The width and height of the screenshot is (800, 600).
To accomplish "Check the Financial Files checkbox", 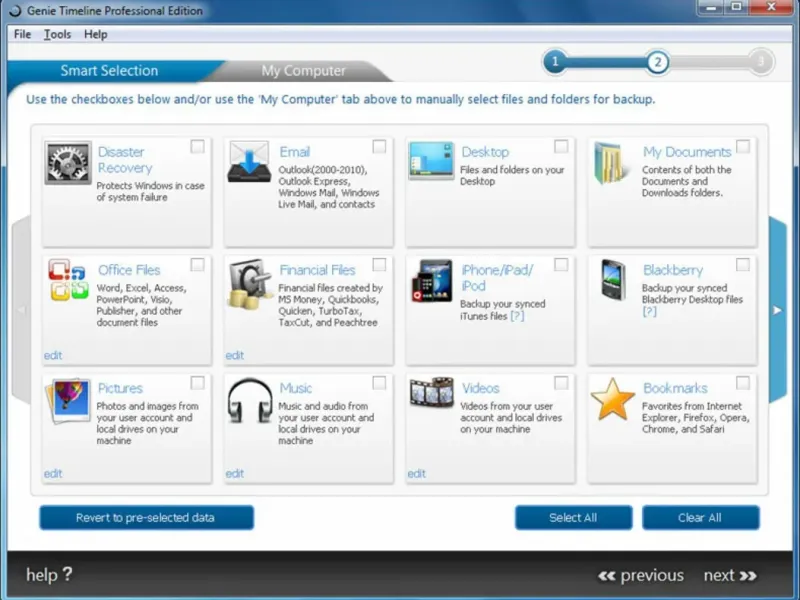I will [379, 264].
